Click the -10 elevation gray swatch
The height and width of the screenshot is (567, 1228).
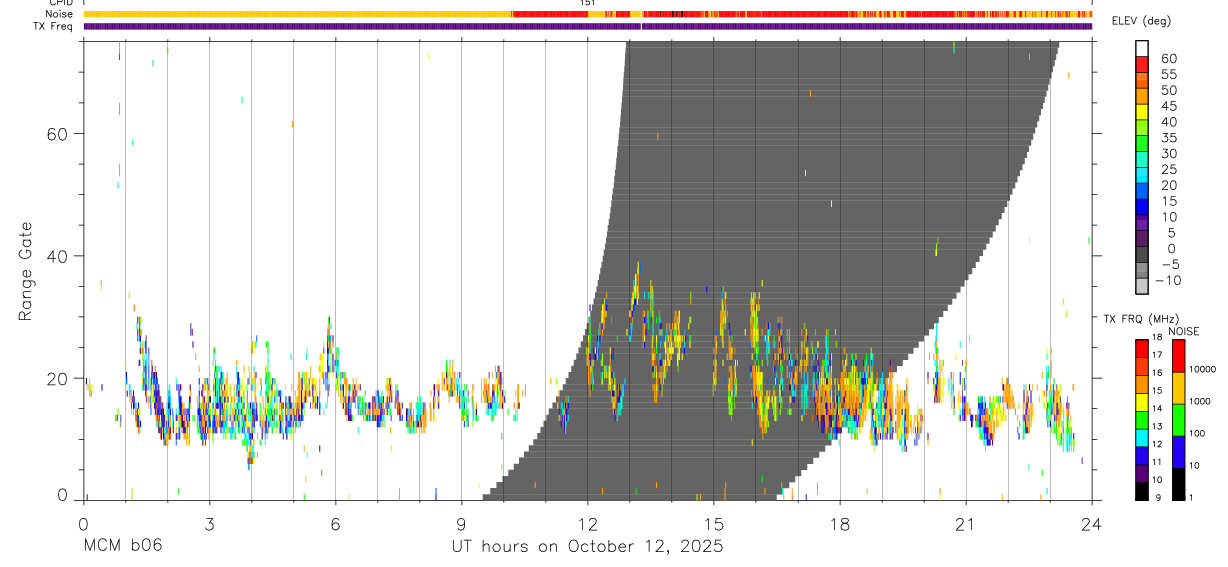coord(1142,286)
